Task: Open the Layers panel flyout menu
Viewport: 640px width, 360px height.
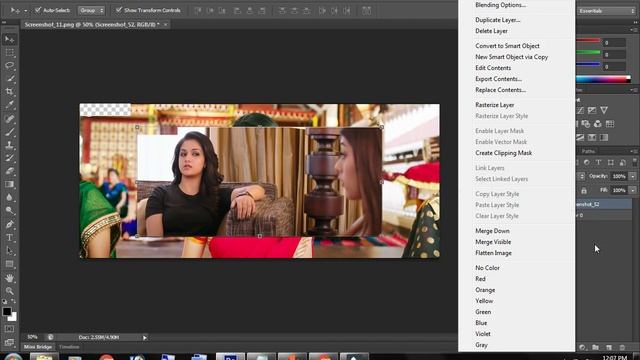Action: pos(634,151)
